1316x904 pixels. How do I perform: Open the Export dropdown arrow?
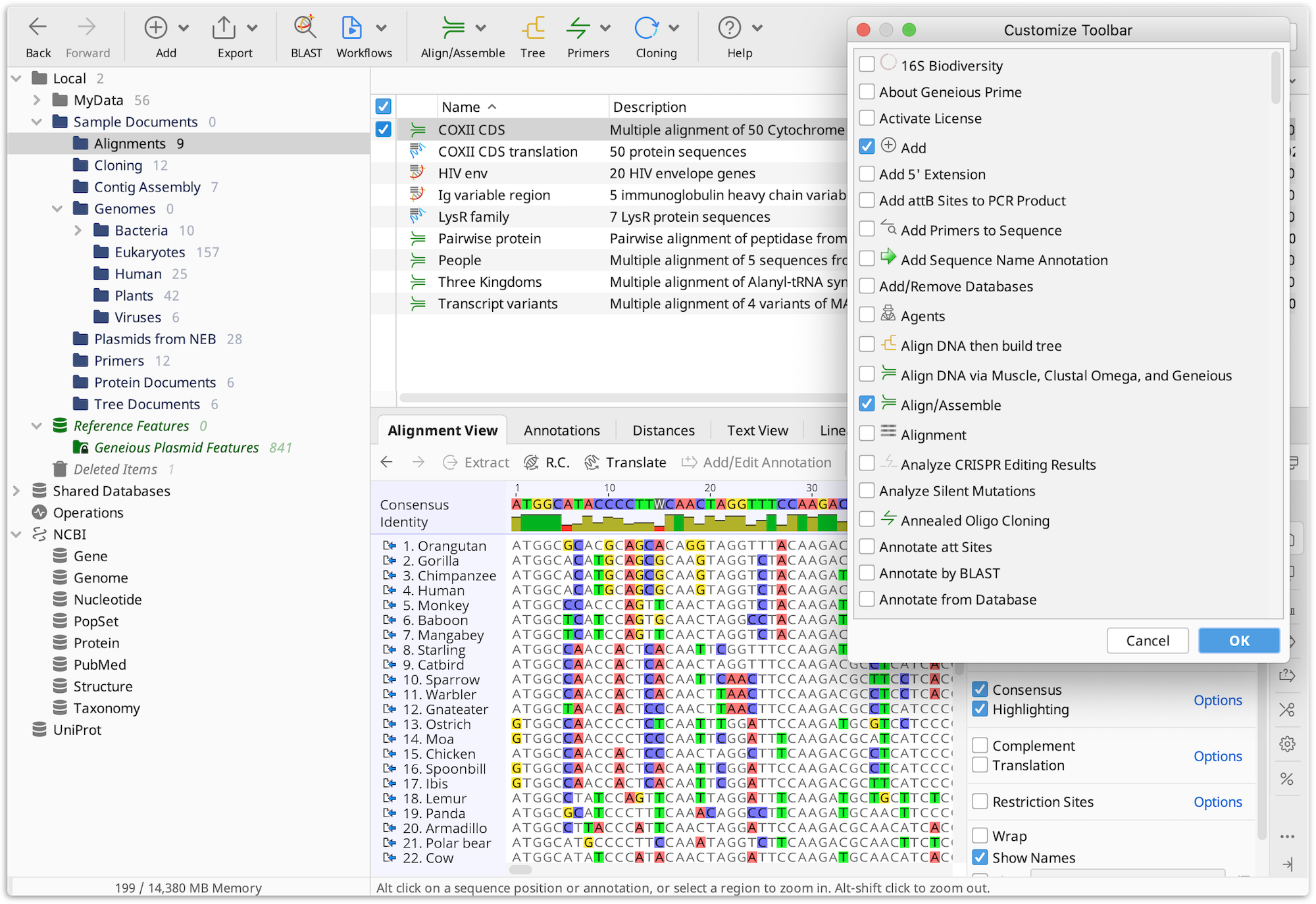click(252, 28)
